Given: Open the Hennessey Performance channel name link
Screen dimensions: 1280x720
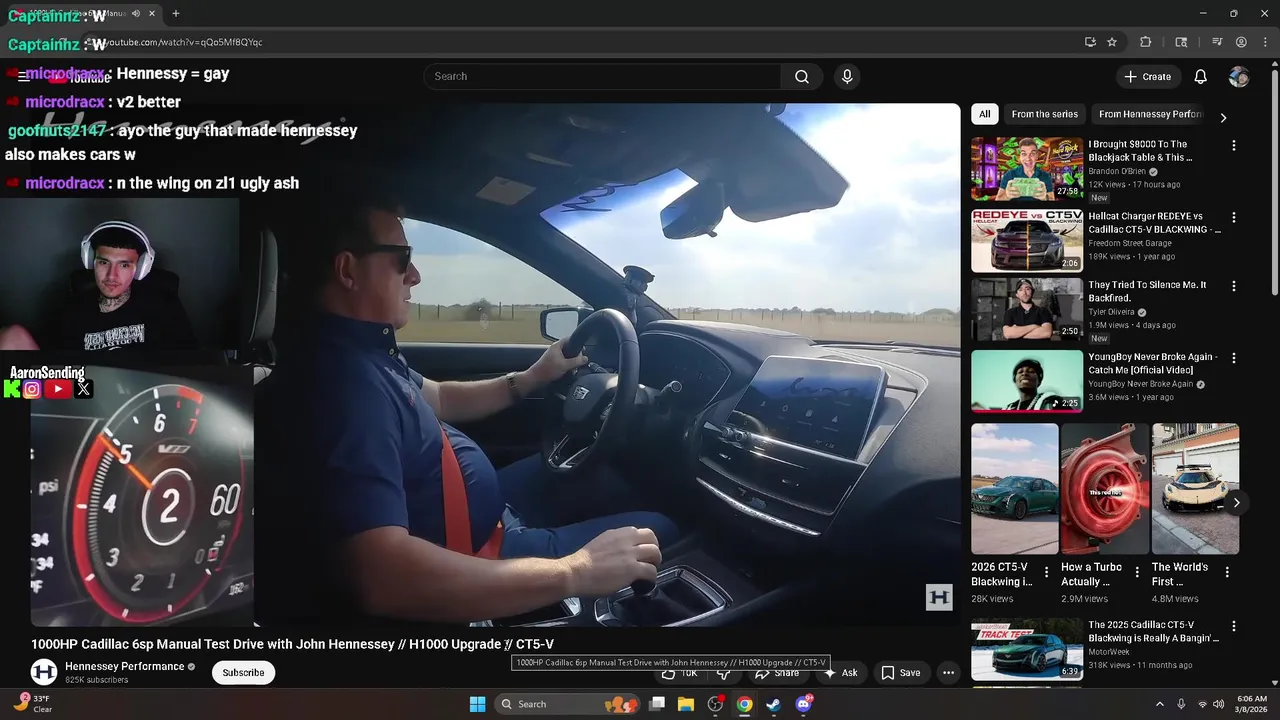Looking at the screenshot, I should 124,667.
